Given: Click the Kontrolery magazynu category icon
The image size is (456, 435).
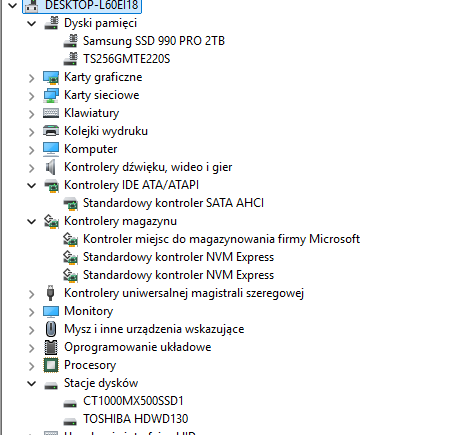Looking at the screenshot, I should point(51,221).
